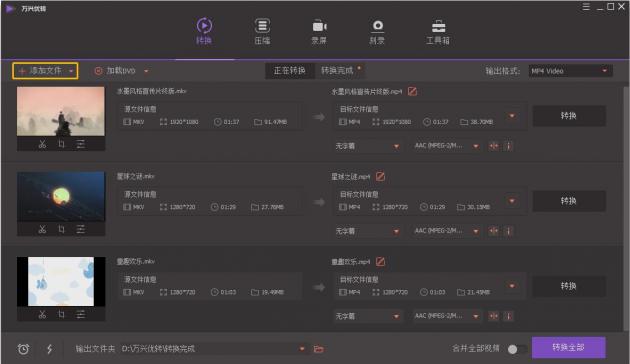
Task: Toggle the 合并全部视频 merge switch
Action: (517, 349)
